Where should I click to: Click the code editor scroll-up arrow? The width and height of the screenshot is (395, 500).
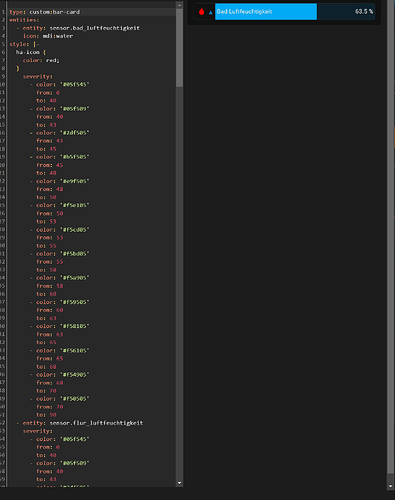click(179, 5)
